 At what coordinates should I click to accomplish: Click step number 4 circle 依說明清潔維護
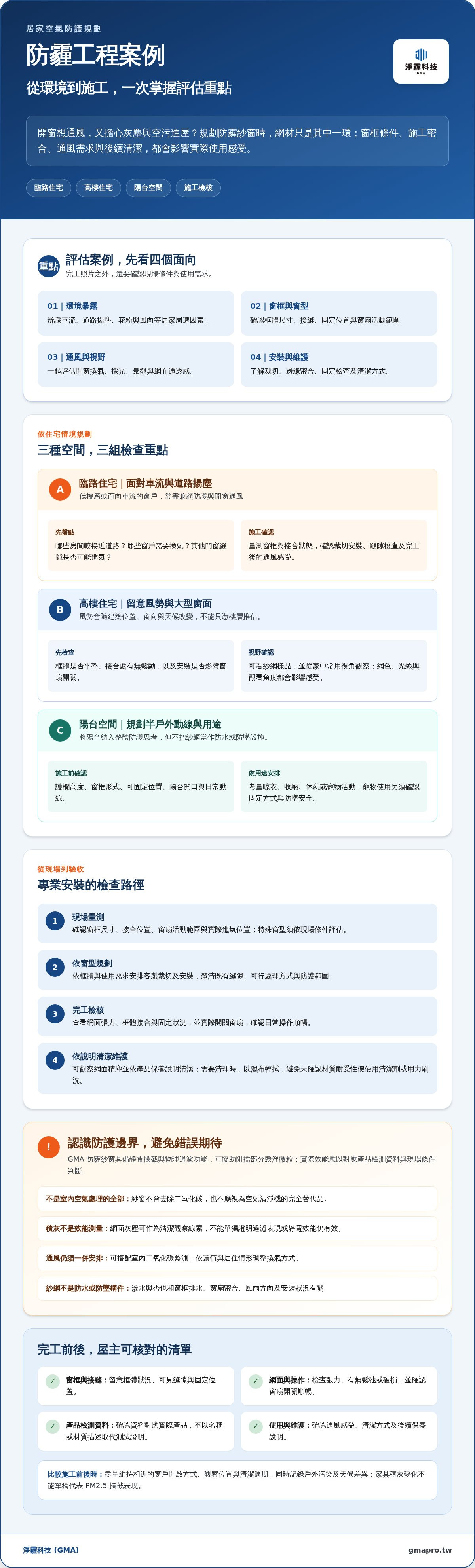pos(55,1060)
